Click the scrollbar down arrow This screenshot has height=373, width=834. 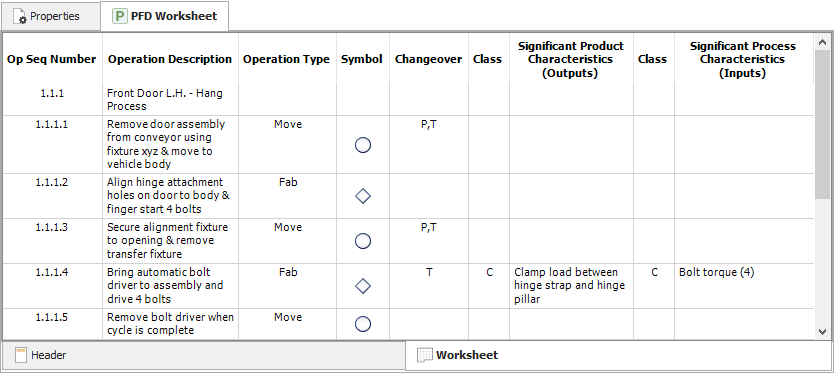[822, 331]
